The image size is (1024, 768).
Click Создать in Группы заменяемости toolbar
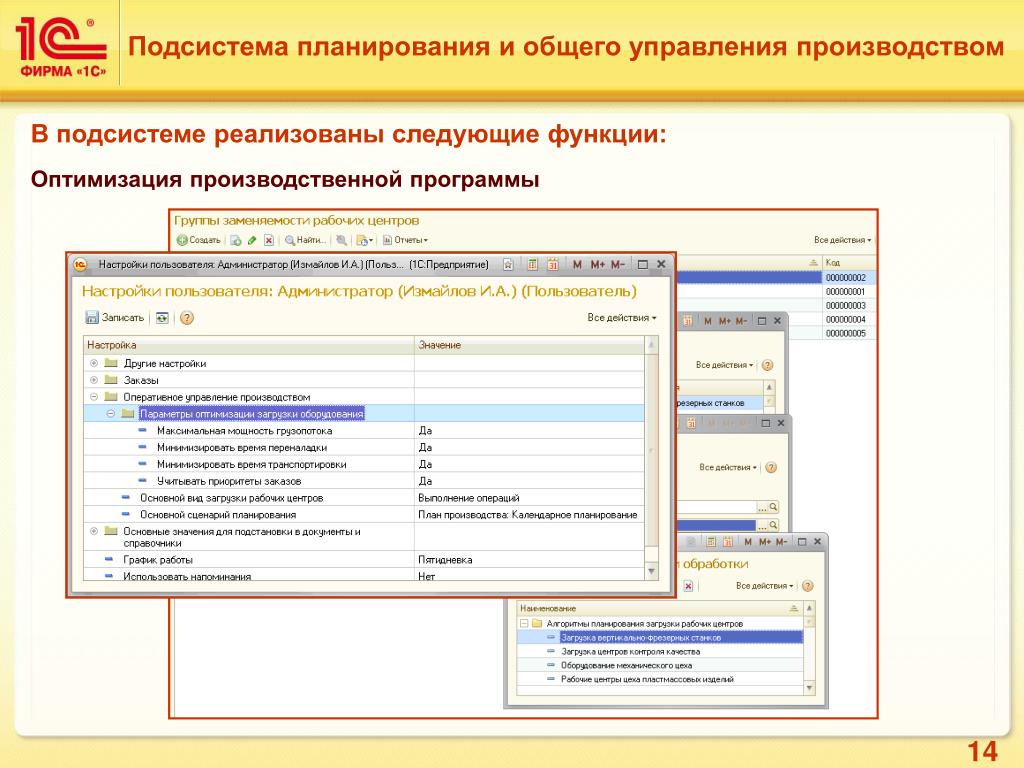(x=199, y=240)
